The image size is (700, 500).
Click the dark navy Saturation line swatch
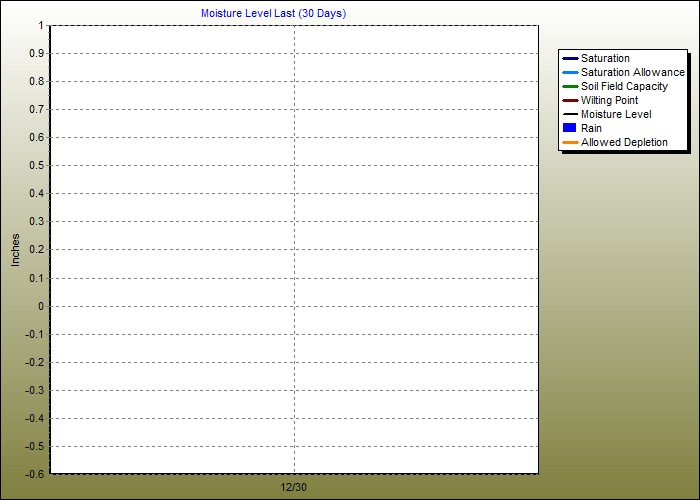[x=570, y=59]
